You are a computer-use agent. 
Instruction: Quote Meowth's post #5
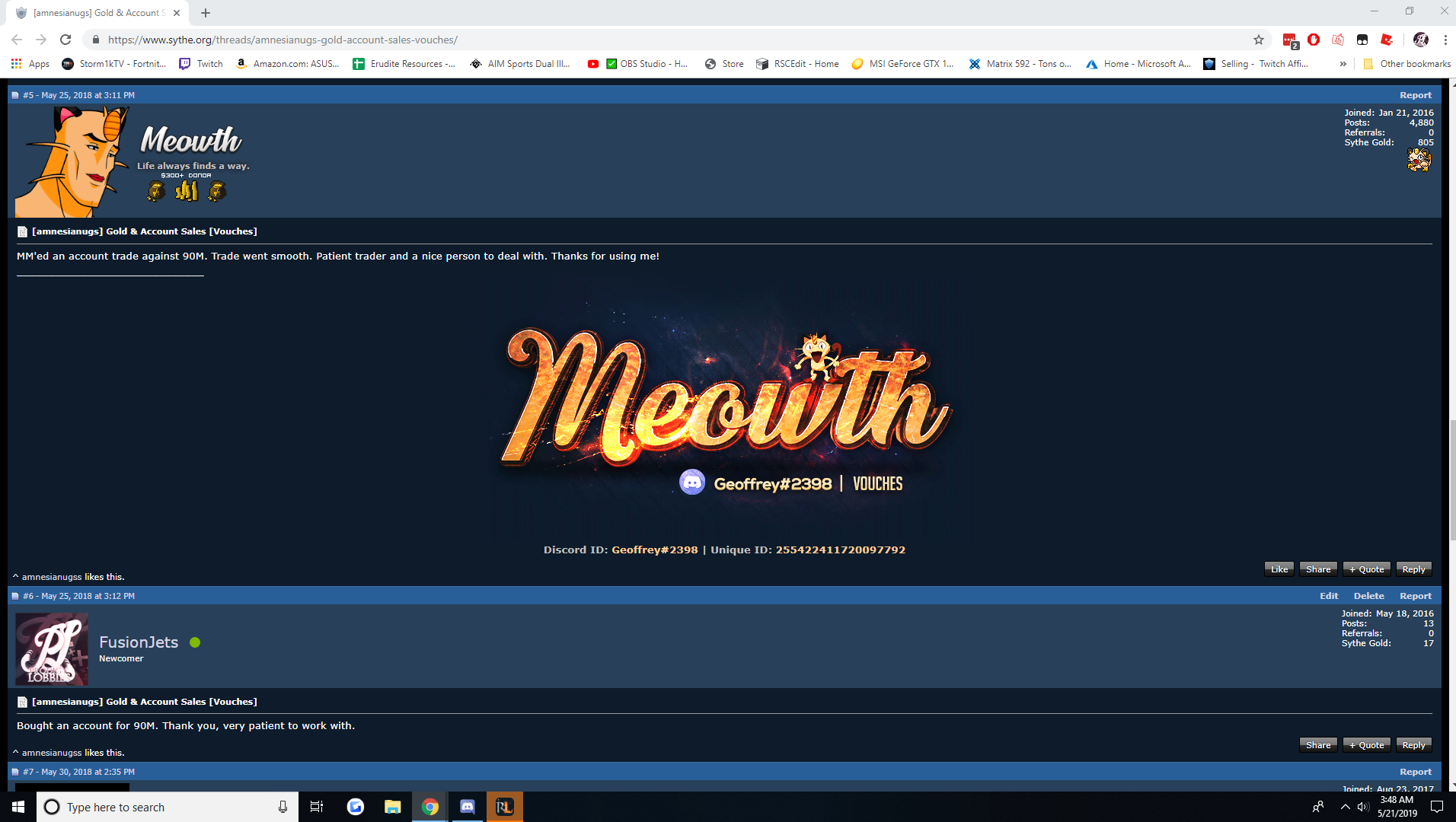click(1366, 569)
